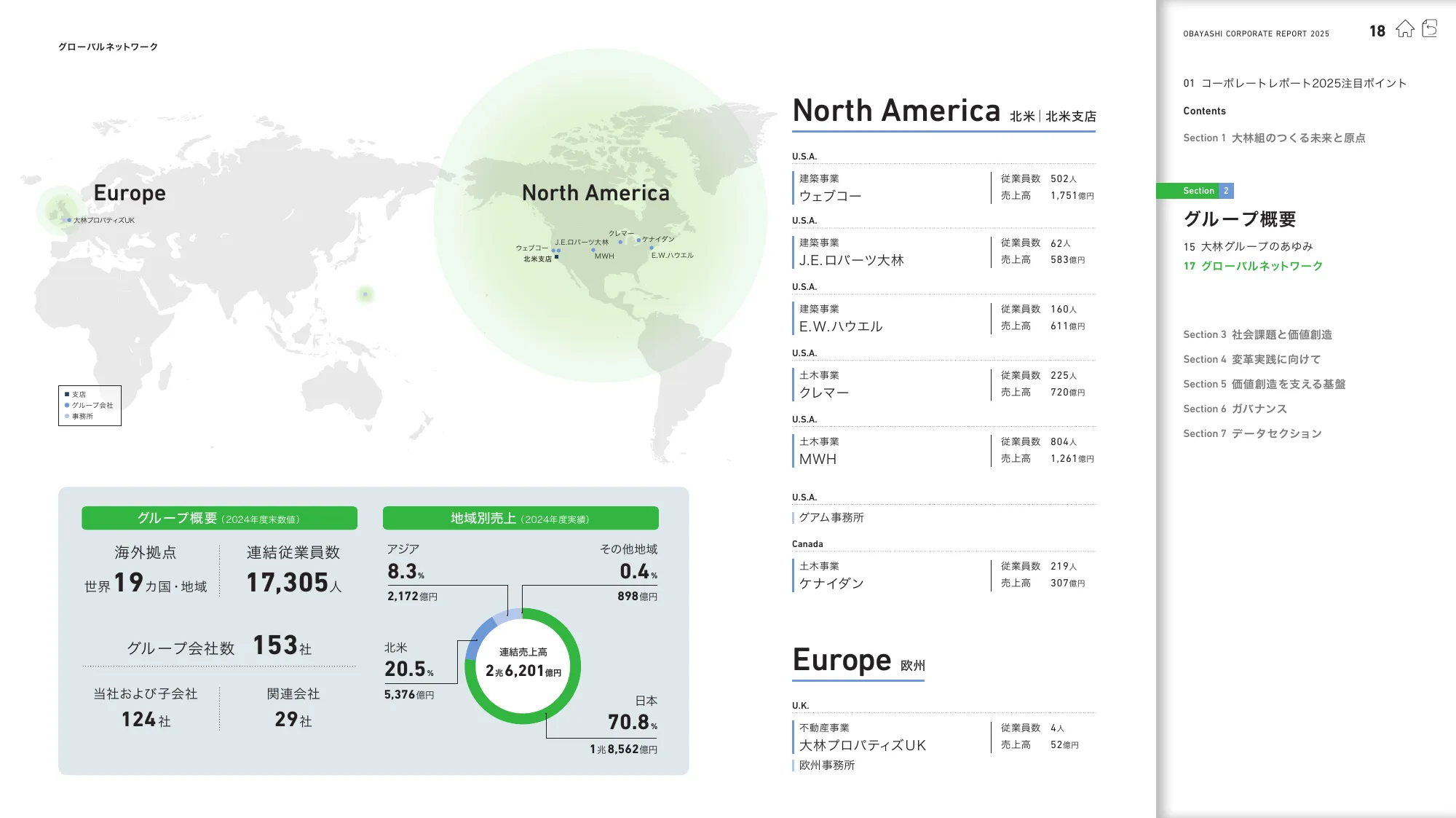Image resolution: width=1456 pixels, height=818 pixels.
Task: Open Section 3 社会課題と価値創造
Action: [1257, 334]
